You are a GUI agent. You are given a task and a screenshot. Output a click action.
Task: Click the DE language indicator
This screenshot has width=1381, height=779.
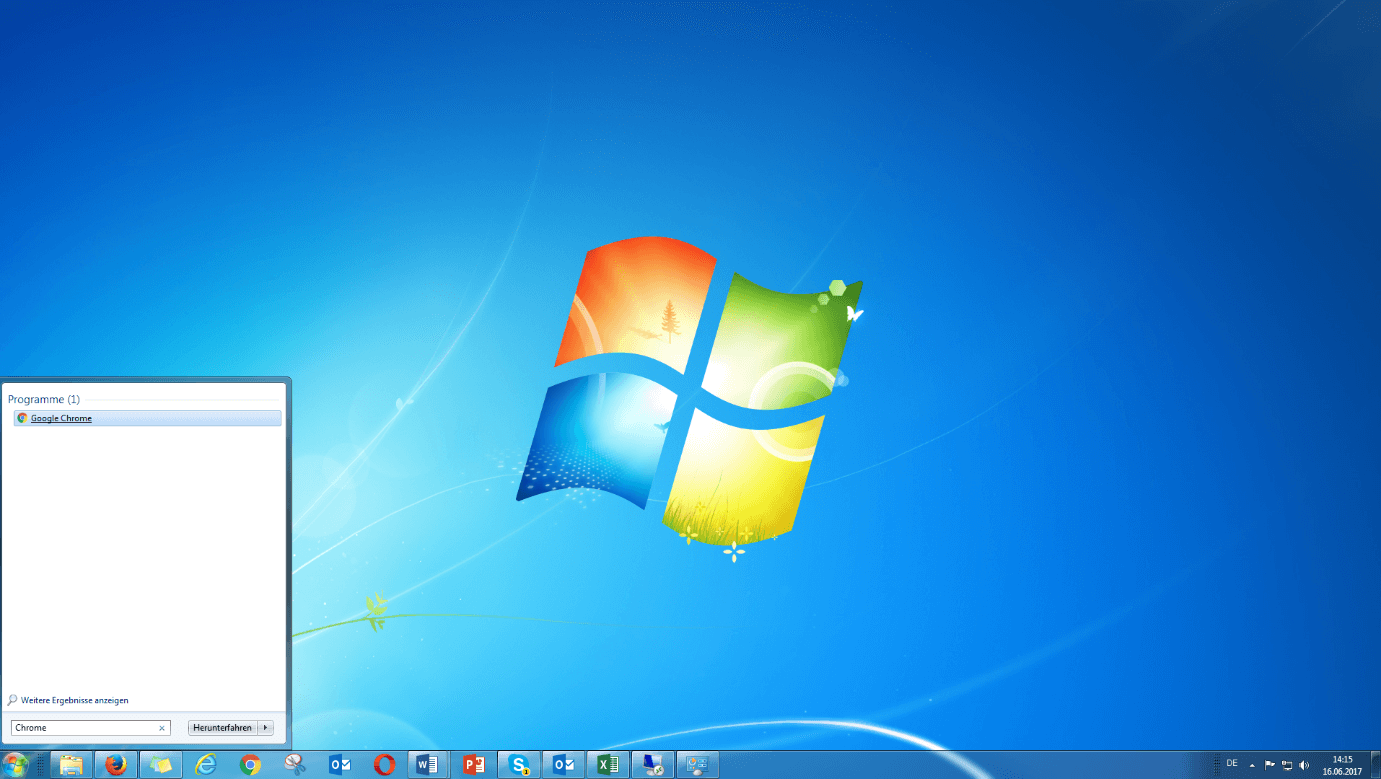click(x=1232, y=764)
